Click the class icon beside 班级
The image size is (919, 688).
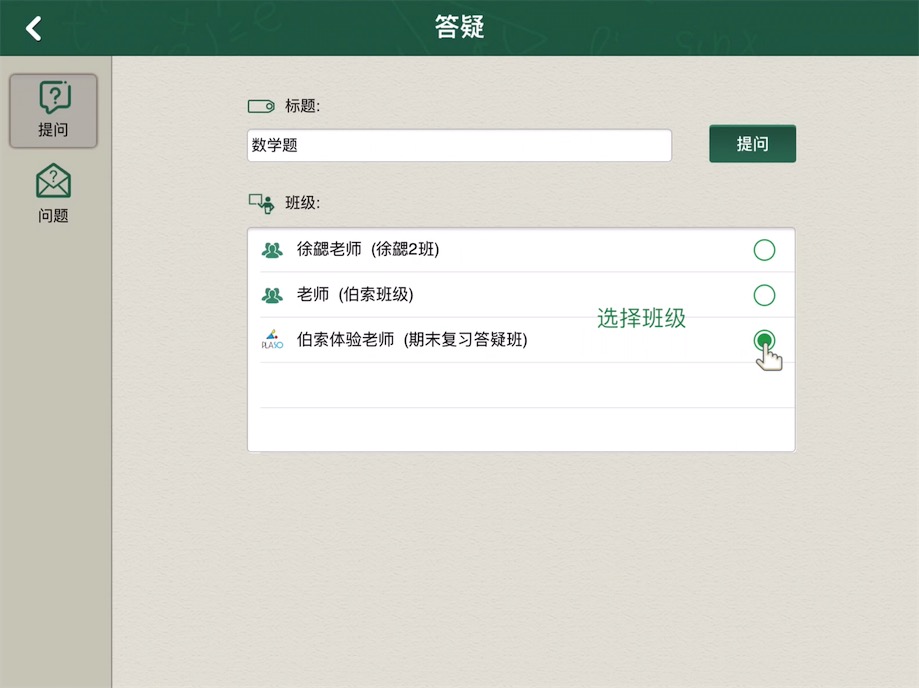tap(260, 203)
